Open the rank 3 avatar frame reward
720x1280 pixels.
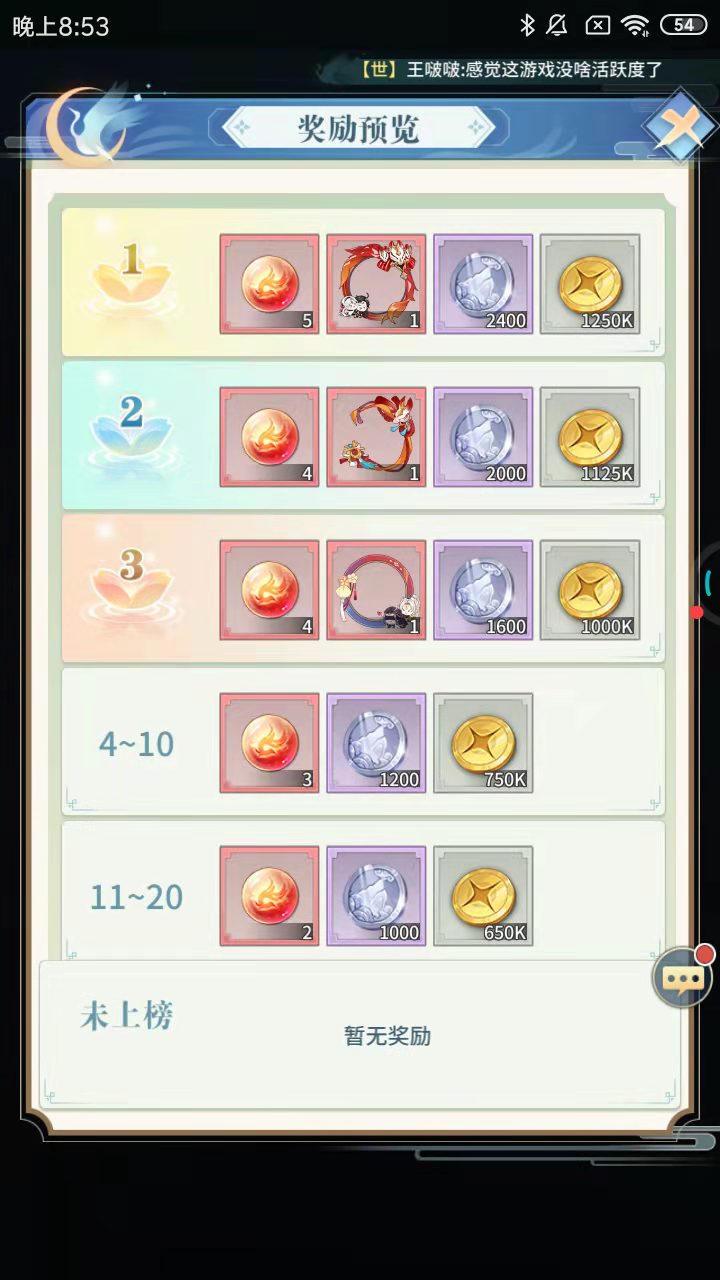pyautogui.click(x=376, y=590)
